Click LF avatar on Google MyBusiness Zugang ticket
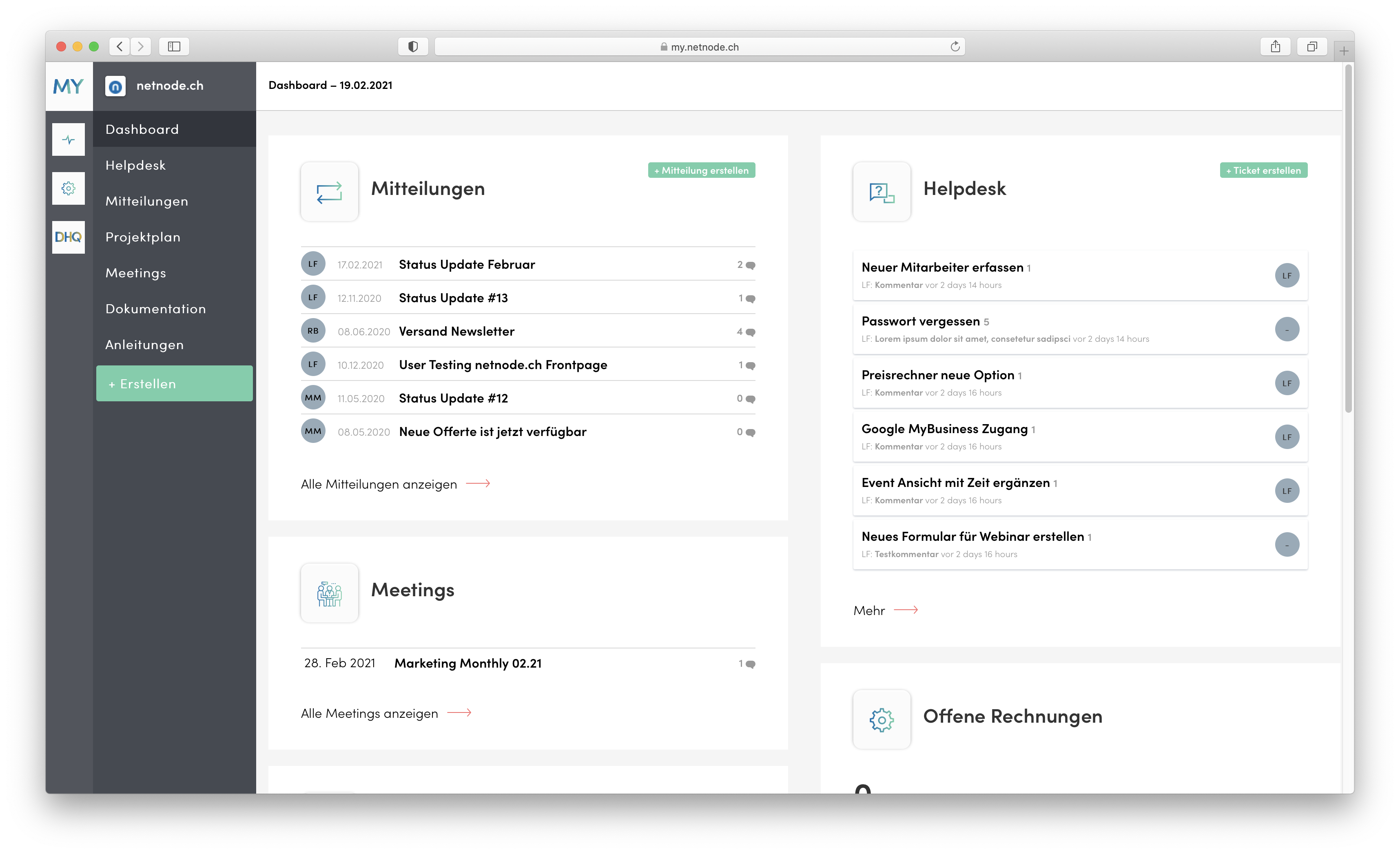This screenshot has width=1400, height=854. point(1287,438)
